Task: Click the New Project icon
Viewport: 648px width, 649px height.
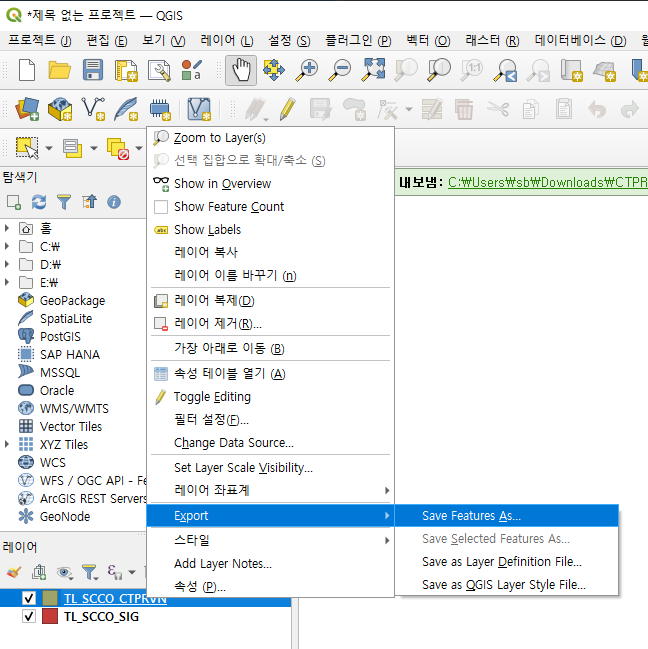Action: coord(27,70)
